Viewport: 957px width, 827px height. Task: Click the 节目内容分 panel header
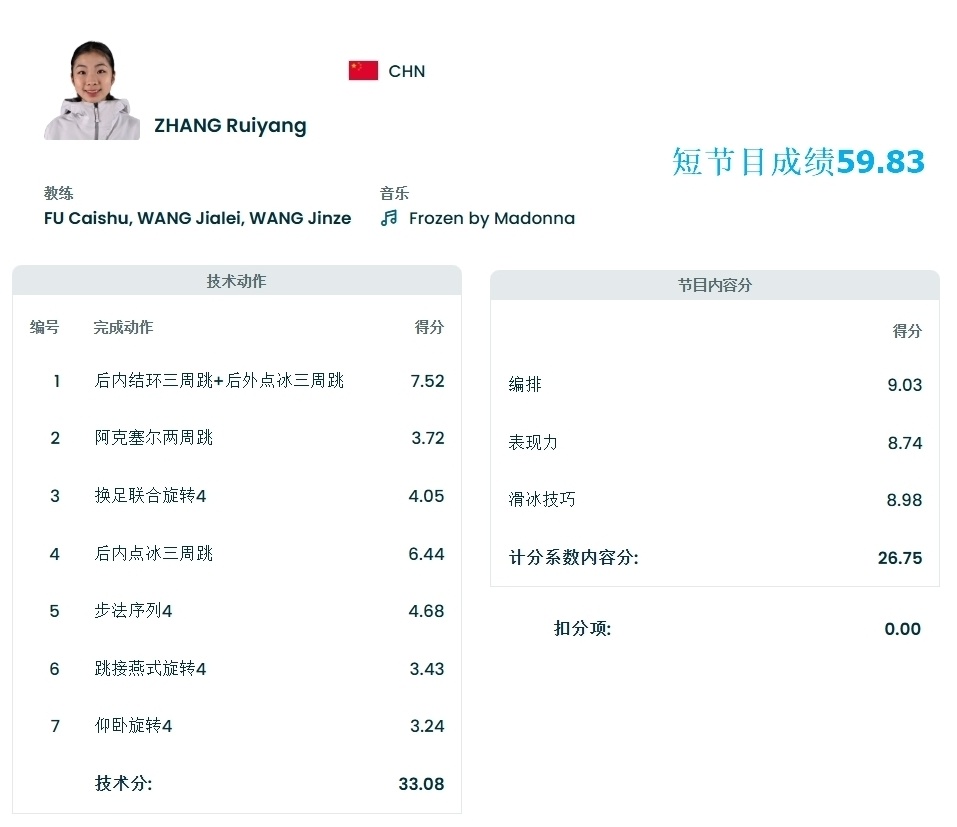(x=716, y=285)
